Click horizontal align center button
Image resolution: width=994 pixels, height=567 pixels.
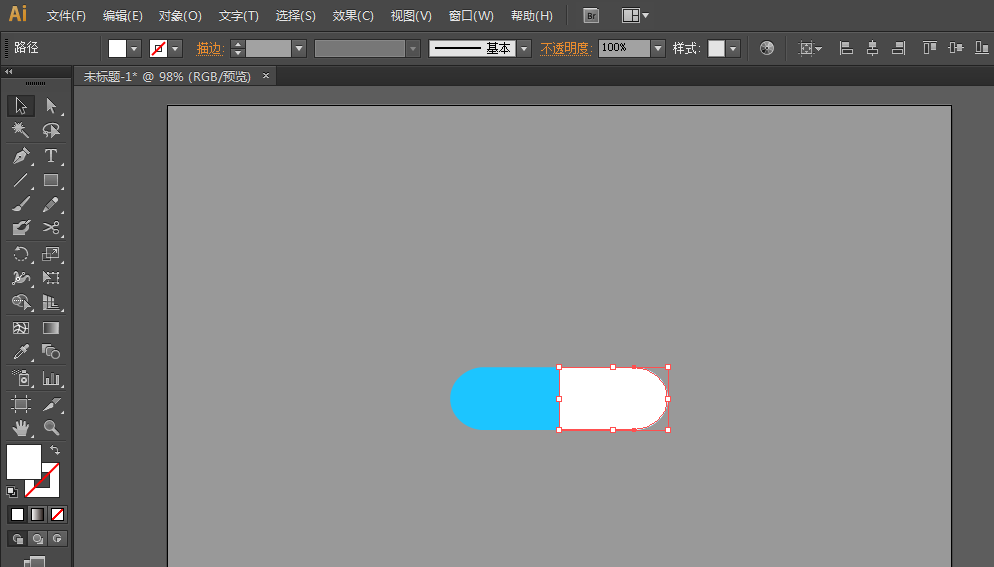[872, 48]
